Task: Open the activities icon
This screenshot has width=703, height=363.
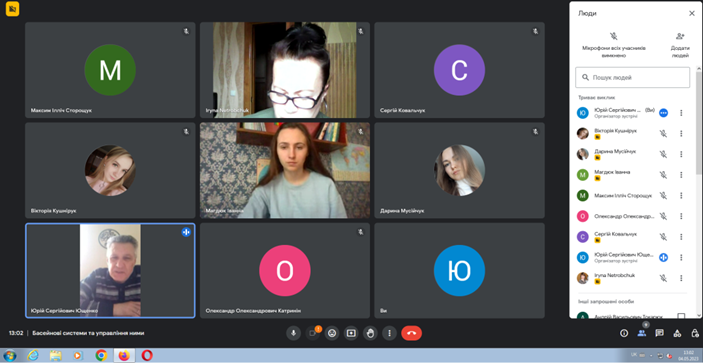Action: tap(677, 333)
